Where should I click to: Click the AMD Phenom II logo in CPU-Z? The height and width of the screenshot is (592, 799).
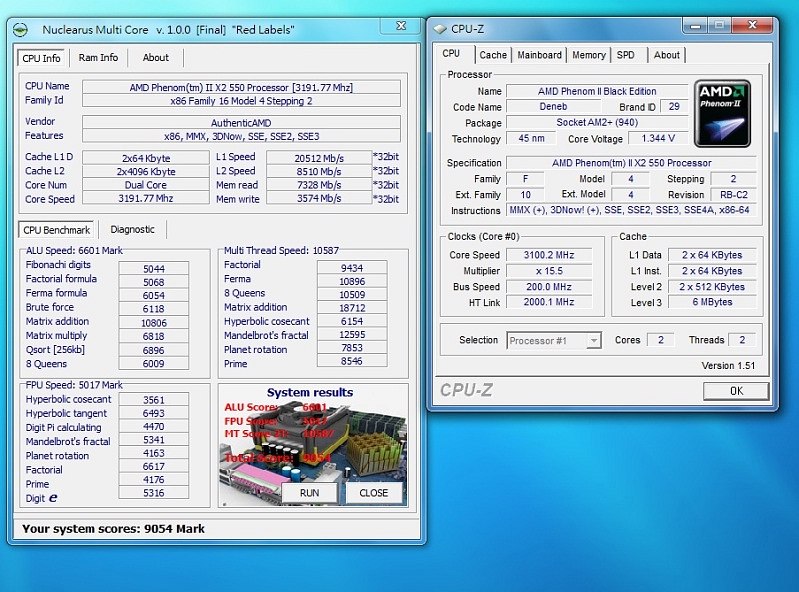click(x=723, y=113)
